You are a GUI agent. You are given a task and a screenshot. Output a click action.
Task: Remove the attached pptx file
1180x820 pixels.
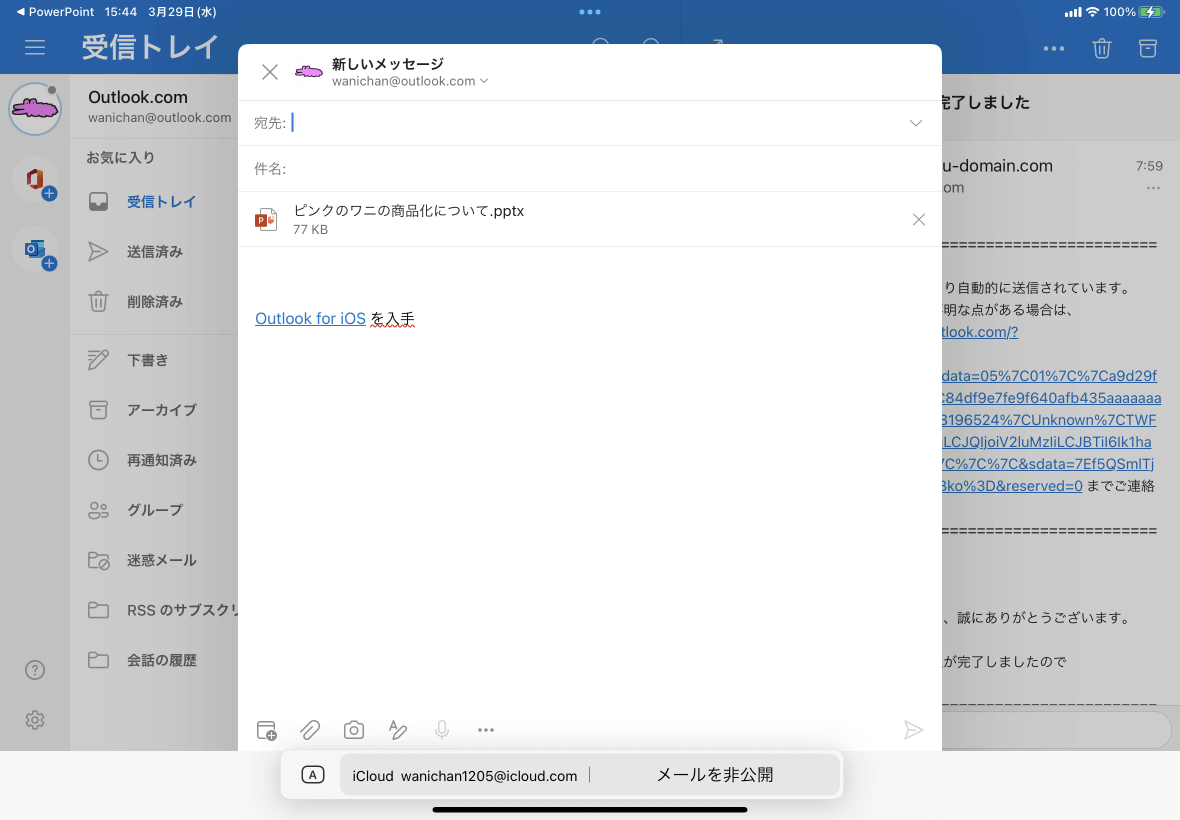pos(918,219)
